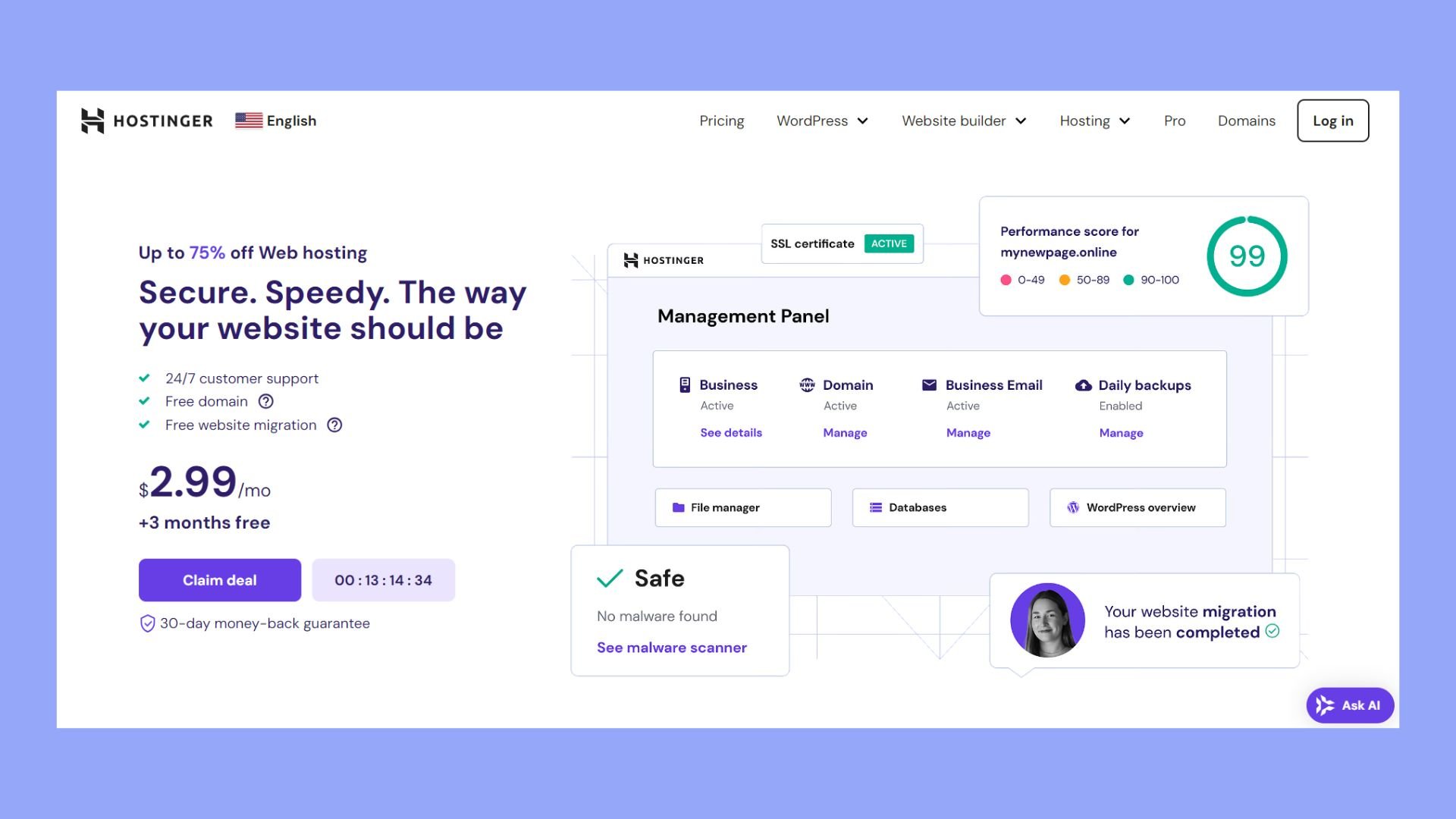This screenshot has height=819, width=1456.
Task: Click the Claim deal button
Action: (220, 580)
